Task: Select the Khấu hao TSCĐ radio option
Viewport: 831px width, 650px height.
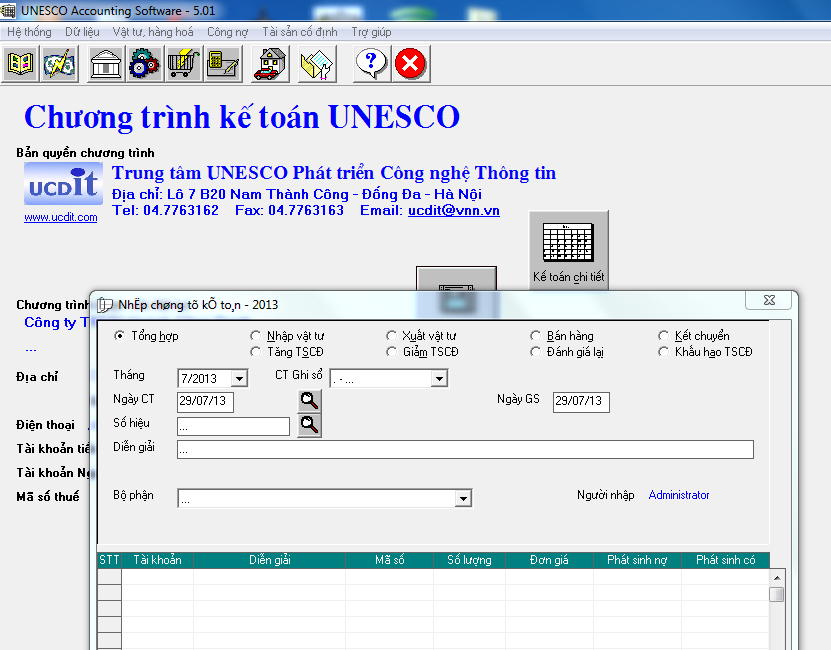Action: pos(663,351)
